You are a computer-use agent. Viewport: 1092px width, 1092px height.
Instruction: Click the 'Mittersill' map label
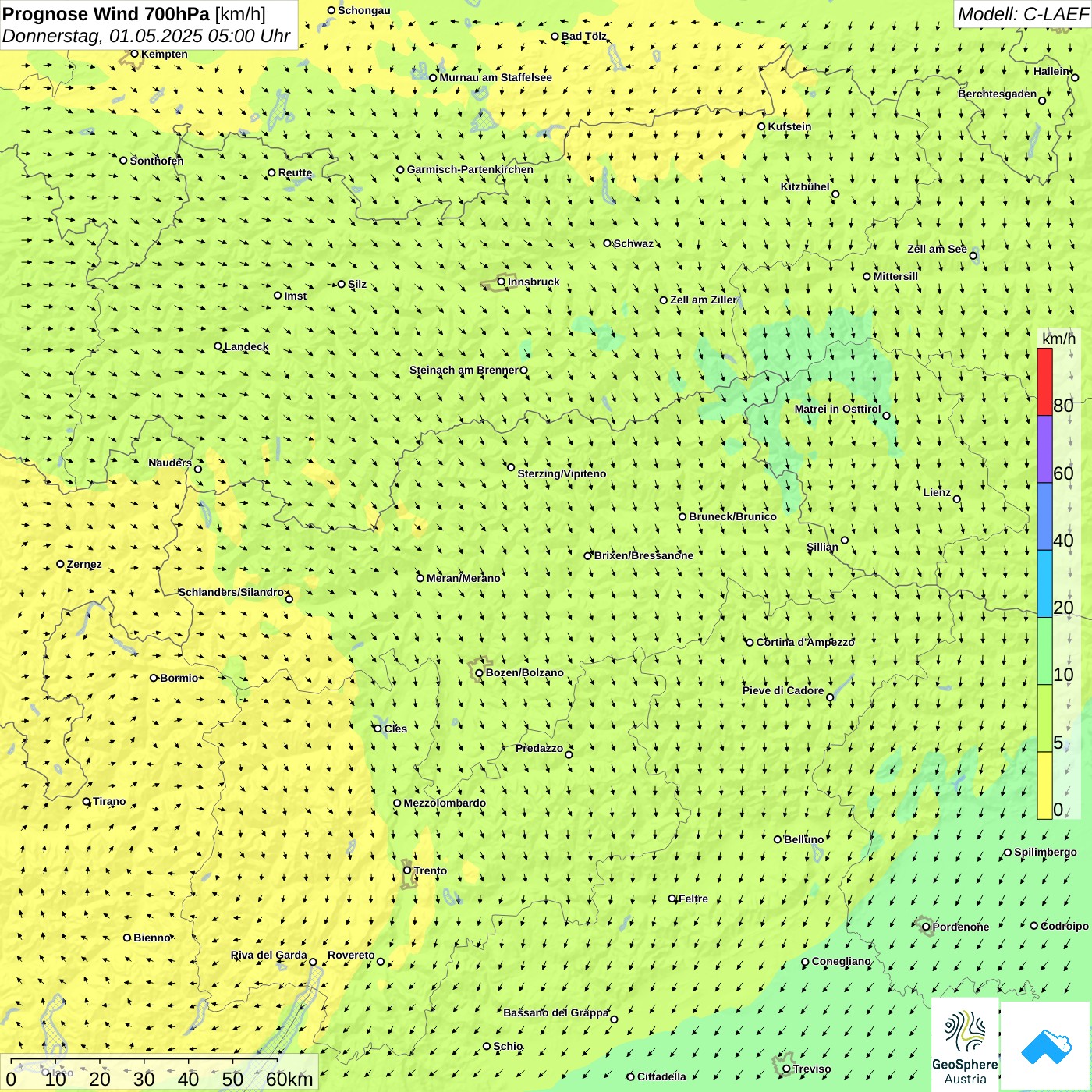(x=895, y=276)
